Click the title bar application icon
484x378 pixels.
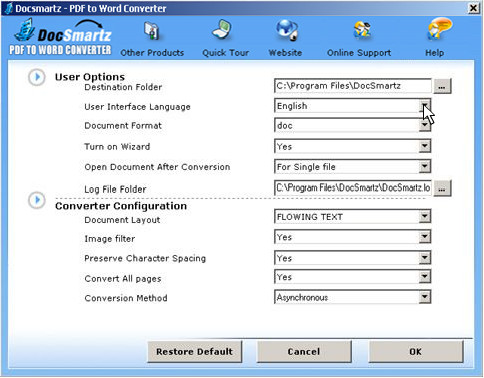[x=9, y=8]
